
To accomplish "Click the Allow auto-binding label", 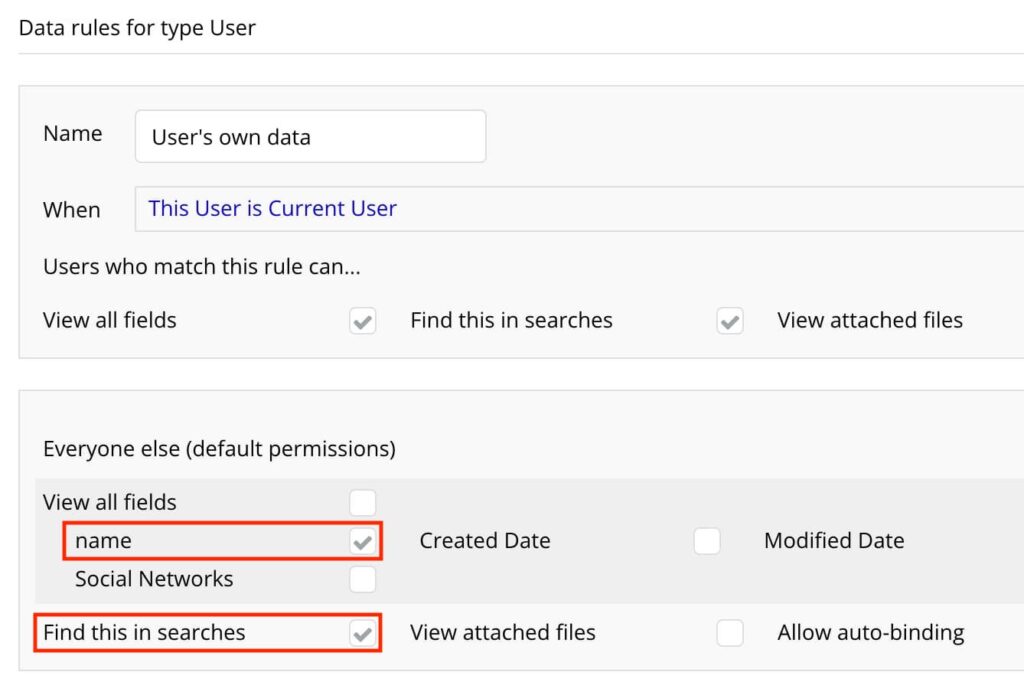I will [x=871, y=632].
